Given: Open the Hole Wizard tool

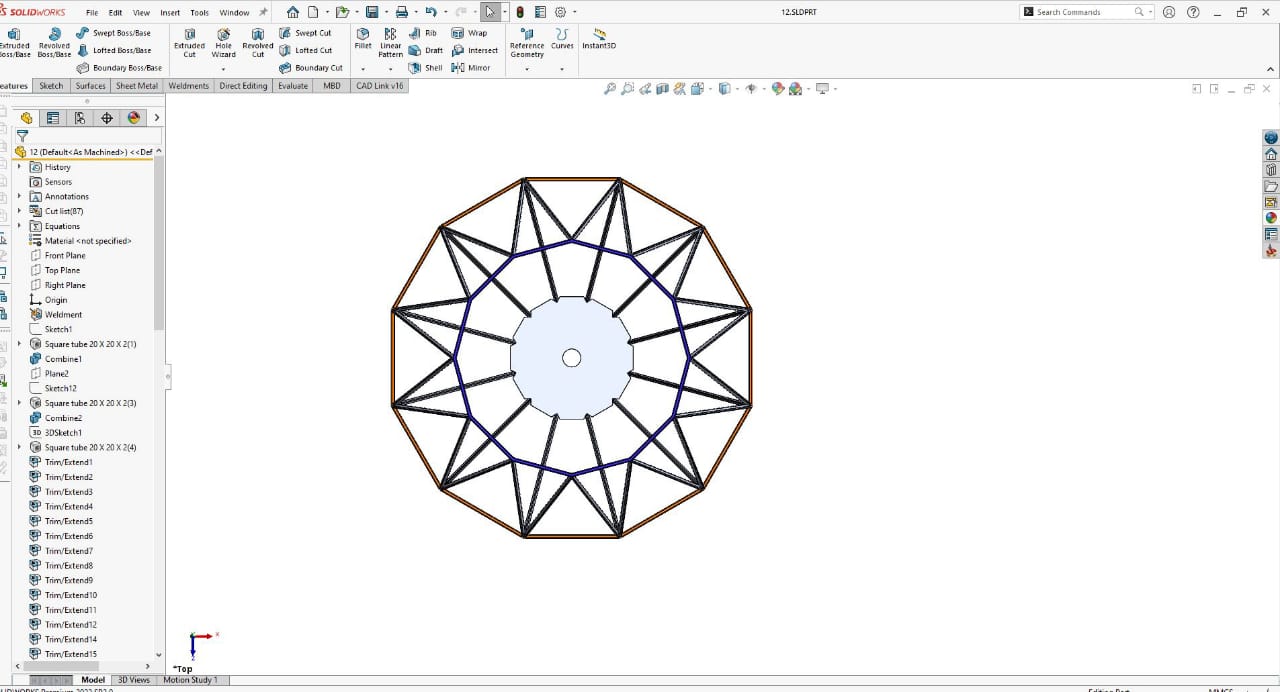Looking at the screenshot, I should tap(224, 44).
